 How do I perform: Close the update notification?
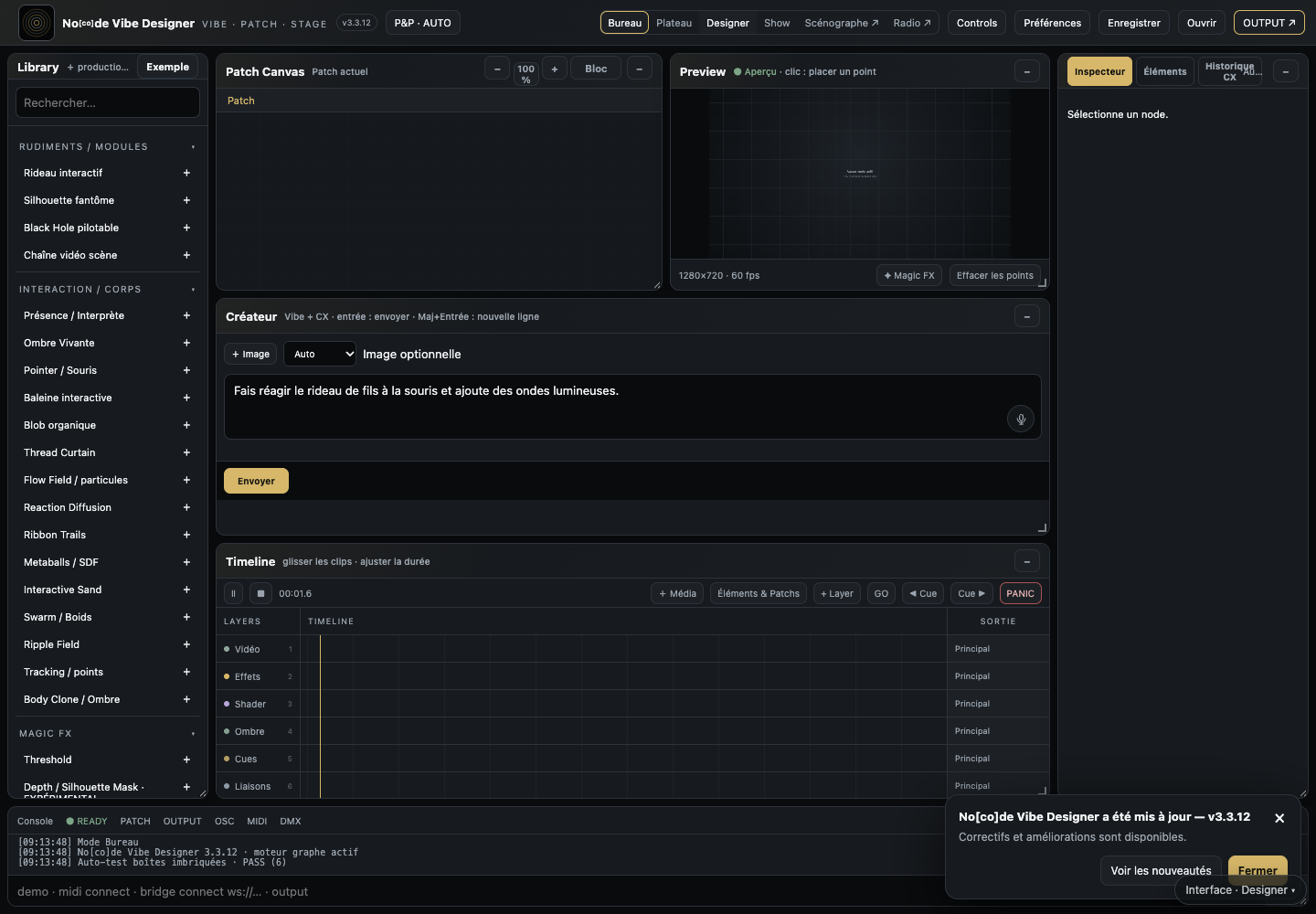[x=1279, y=818]
